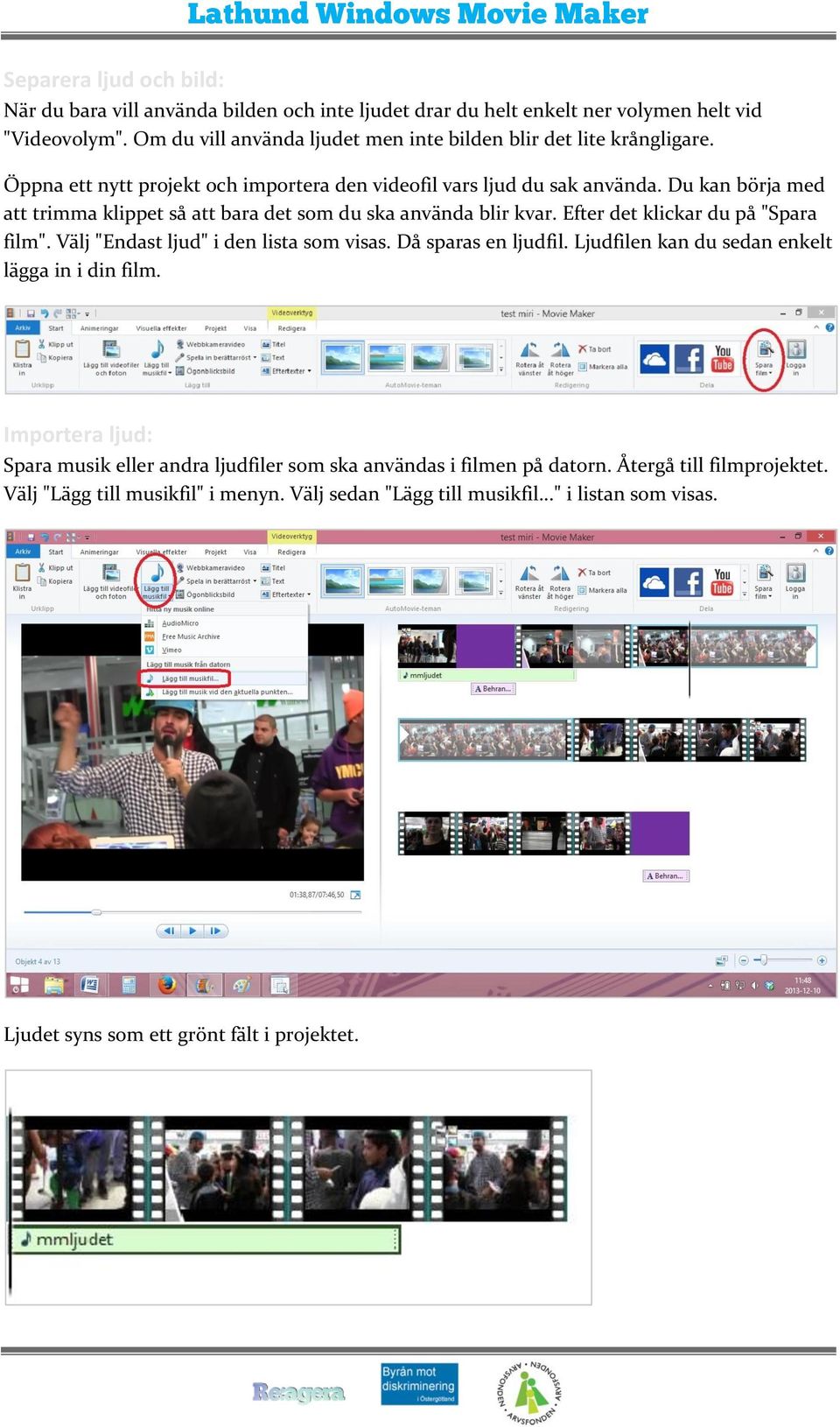840x1427 pixels.
Task: Click zoom out minus icon in status bar
Action: (x=744, y=960)
